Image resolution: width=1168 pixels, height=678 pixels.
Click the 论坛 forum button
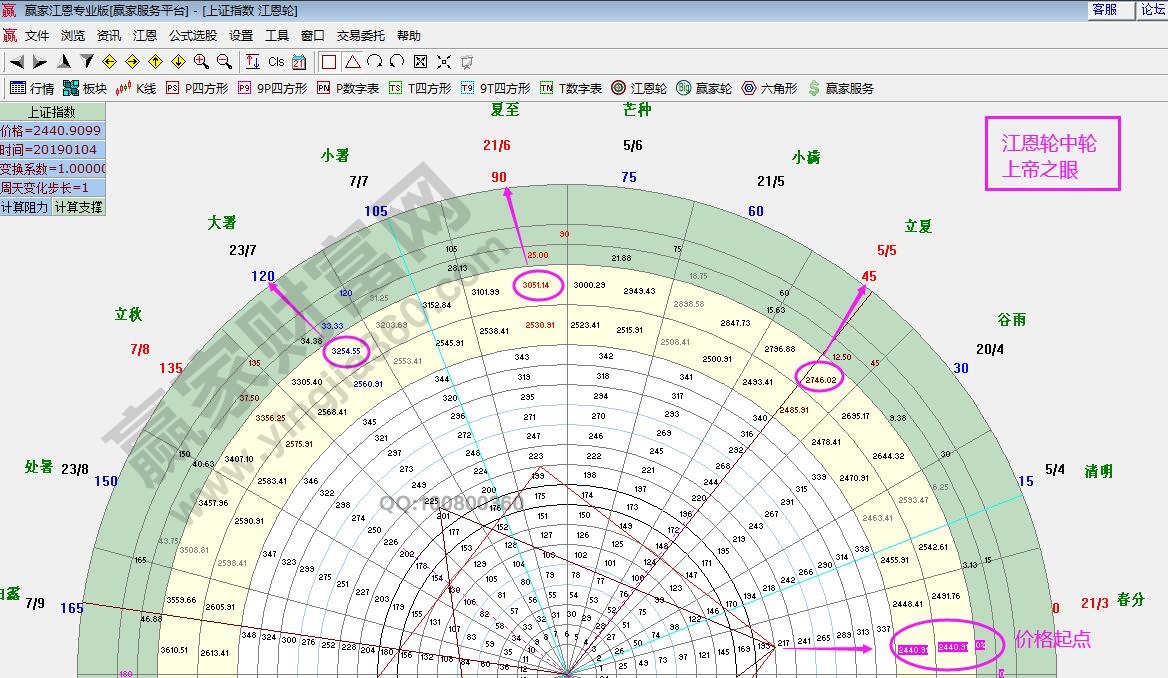tap(1153, 9)
